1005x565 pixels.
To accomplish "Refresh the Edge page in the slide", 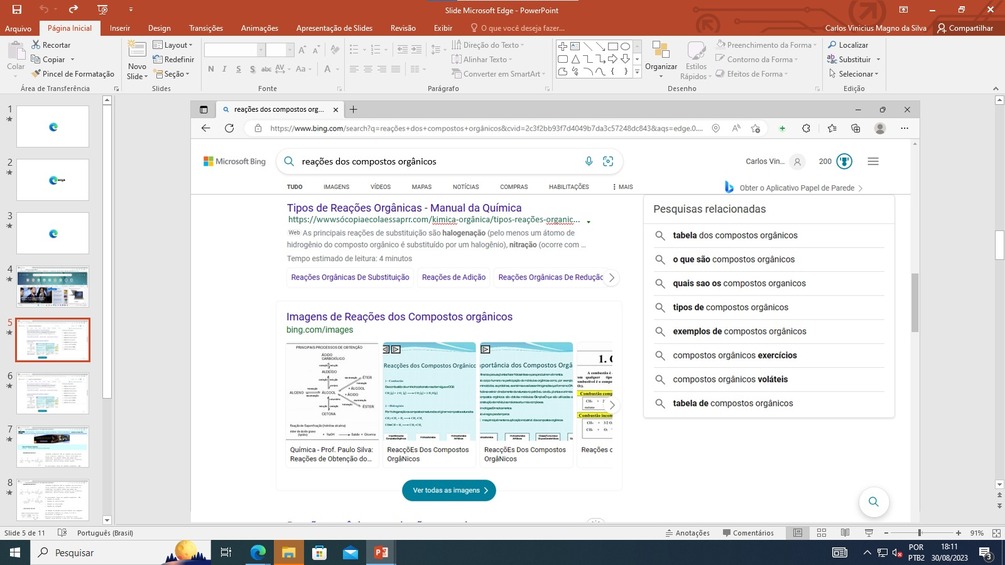I will 229,128.
